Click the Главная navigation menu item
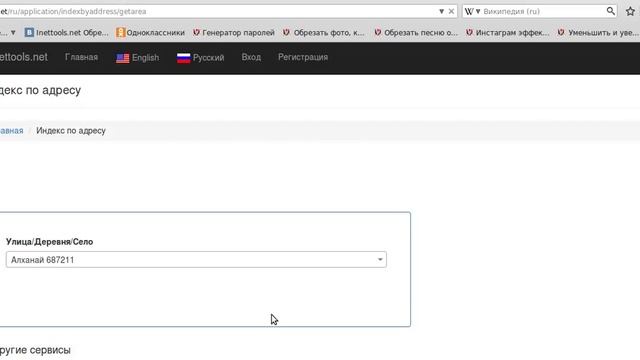 click(81, 57)
